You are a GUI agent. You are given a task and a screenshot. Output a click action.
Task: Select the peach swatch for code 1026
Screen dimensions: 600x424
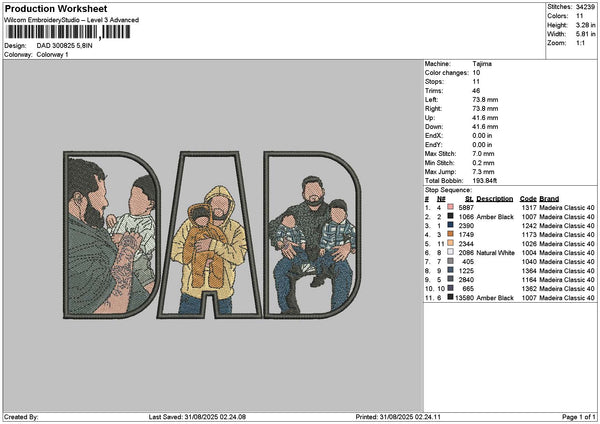pos(452,243)
